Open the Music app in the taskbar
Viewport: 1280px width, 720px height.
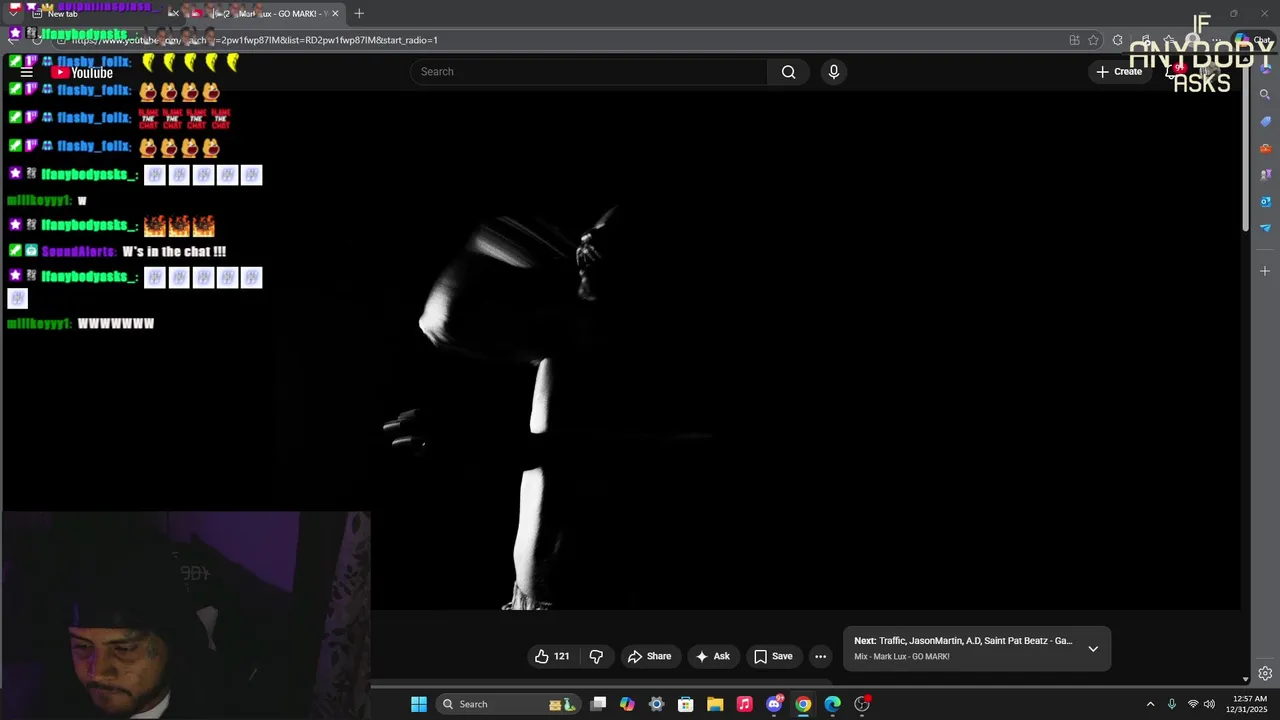pos(744,704)
